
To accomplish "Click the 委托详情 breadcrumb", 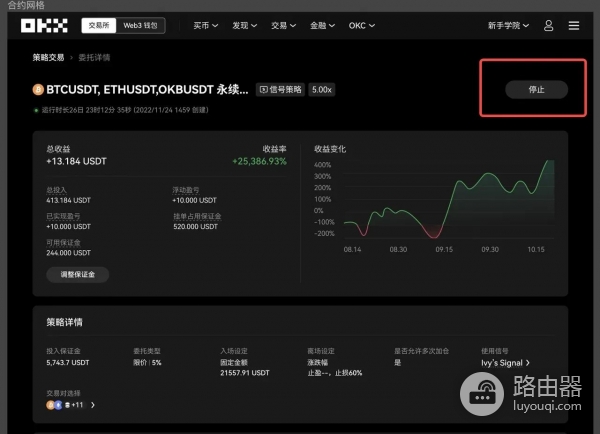I will click(94, 57).
